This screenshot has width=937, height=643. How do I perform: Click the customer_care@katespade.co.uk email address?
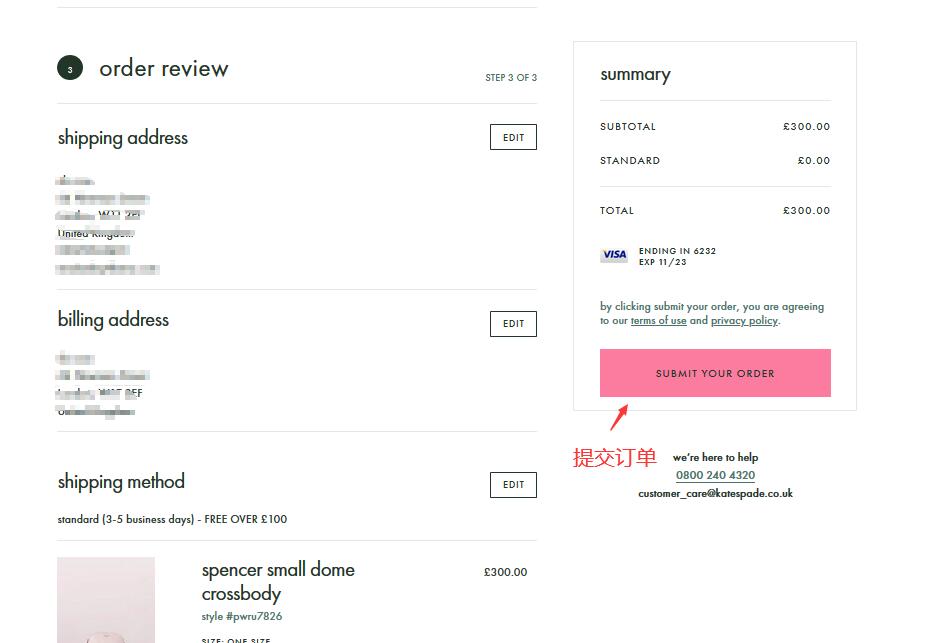pyautogui.click(x=715, y=494)
